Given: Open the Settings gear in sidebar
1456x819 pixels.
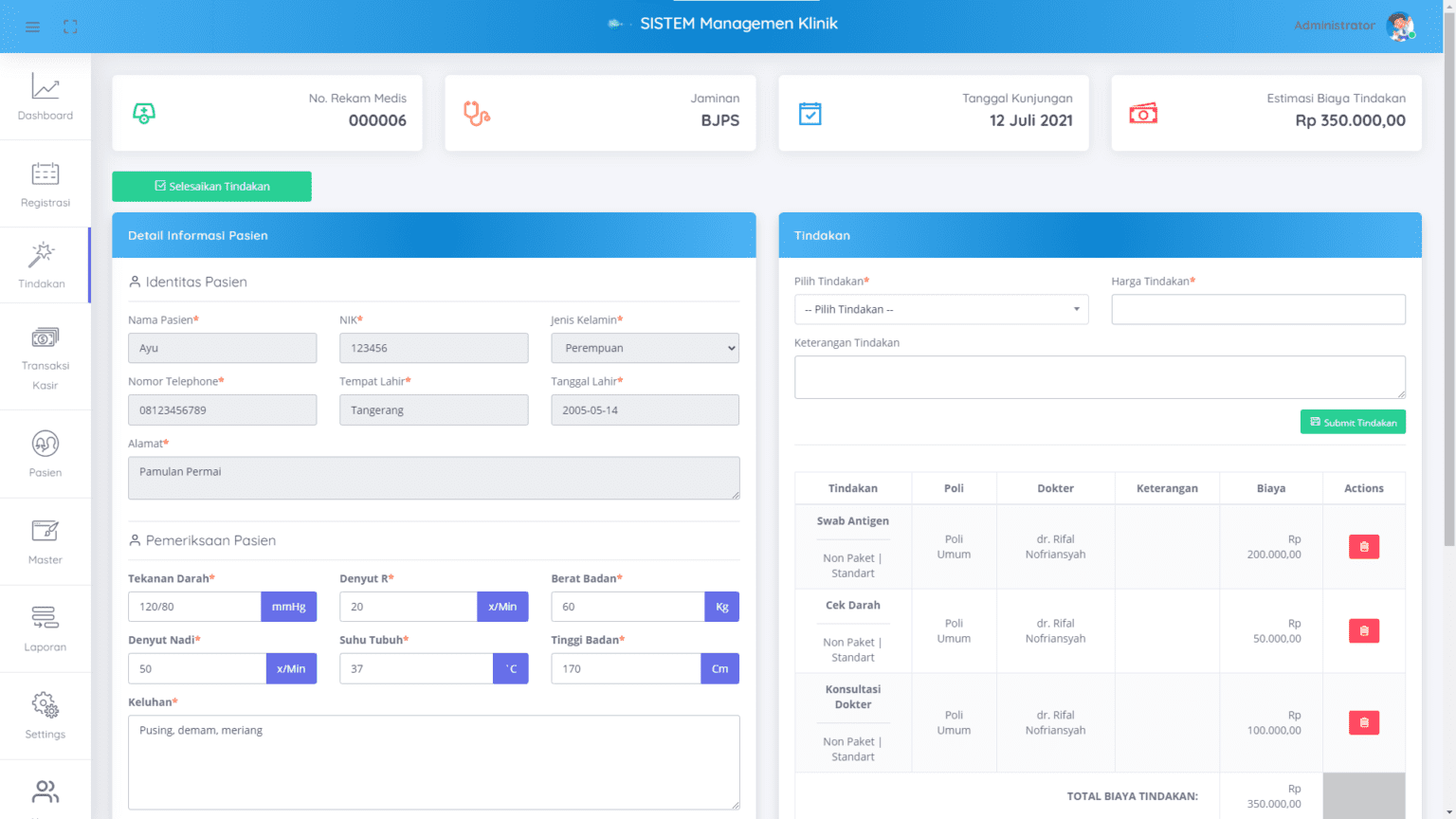Looking at the screenshot, I should point(45,715).
